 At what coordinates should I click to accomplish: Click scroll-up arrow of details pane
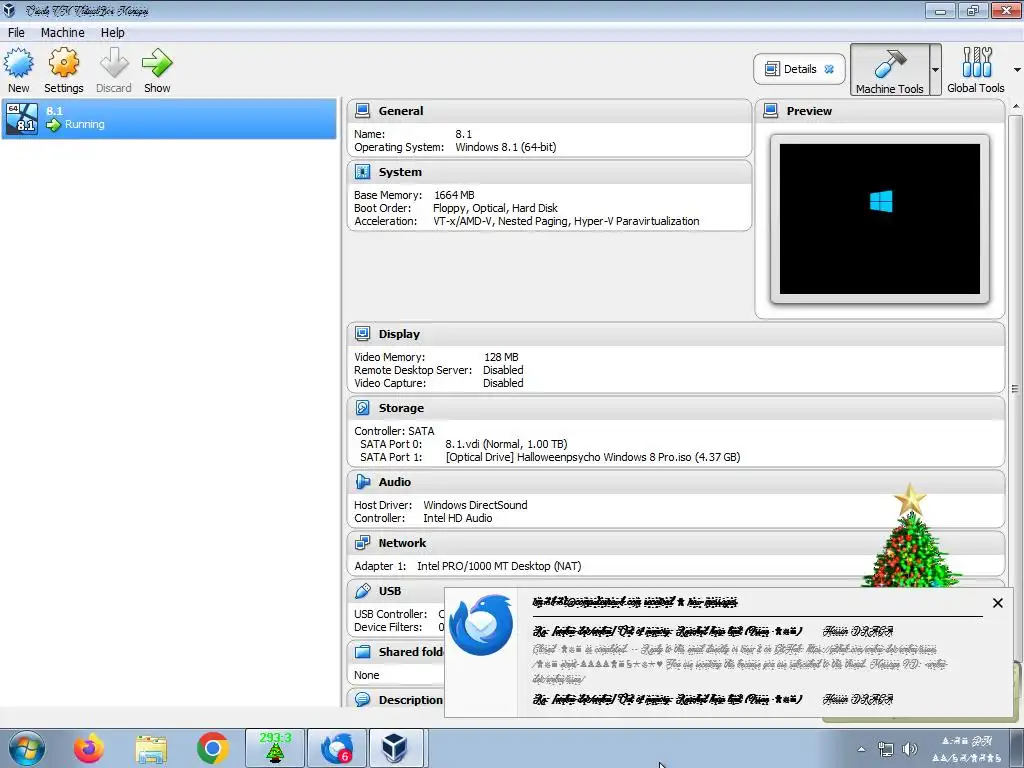click(x=1016, y=106)
